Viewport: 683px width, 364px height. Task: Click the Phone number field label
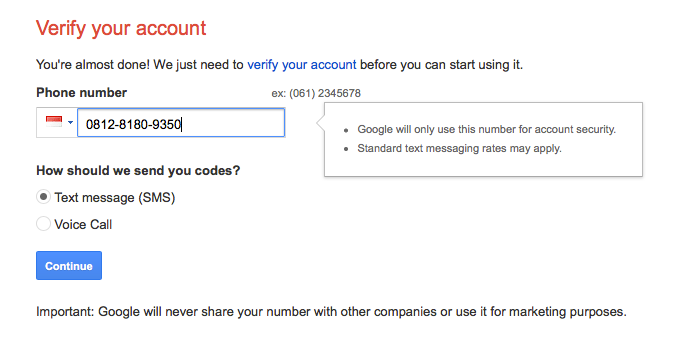(81, 93)
